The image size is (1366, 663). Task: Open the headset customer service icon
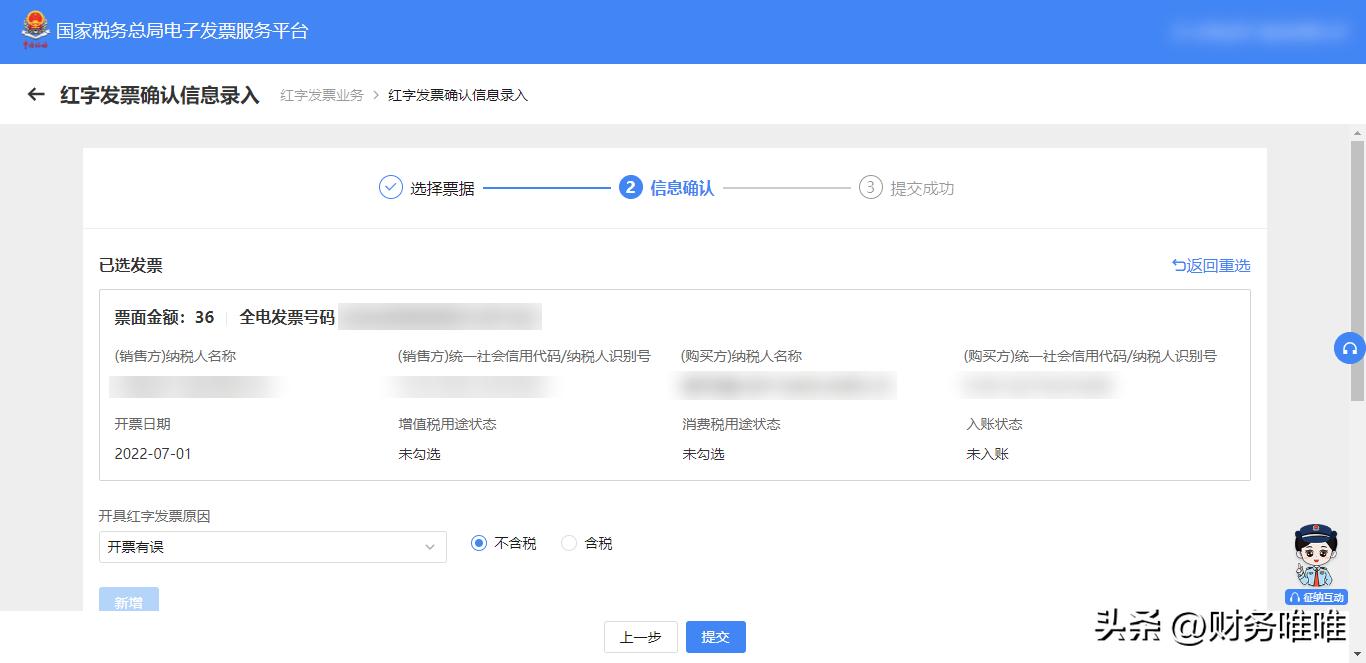[1350, 348]
